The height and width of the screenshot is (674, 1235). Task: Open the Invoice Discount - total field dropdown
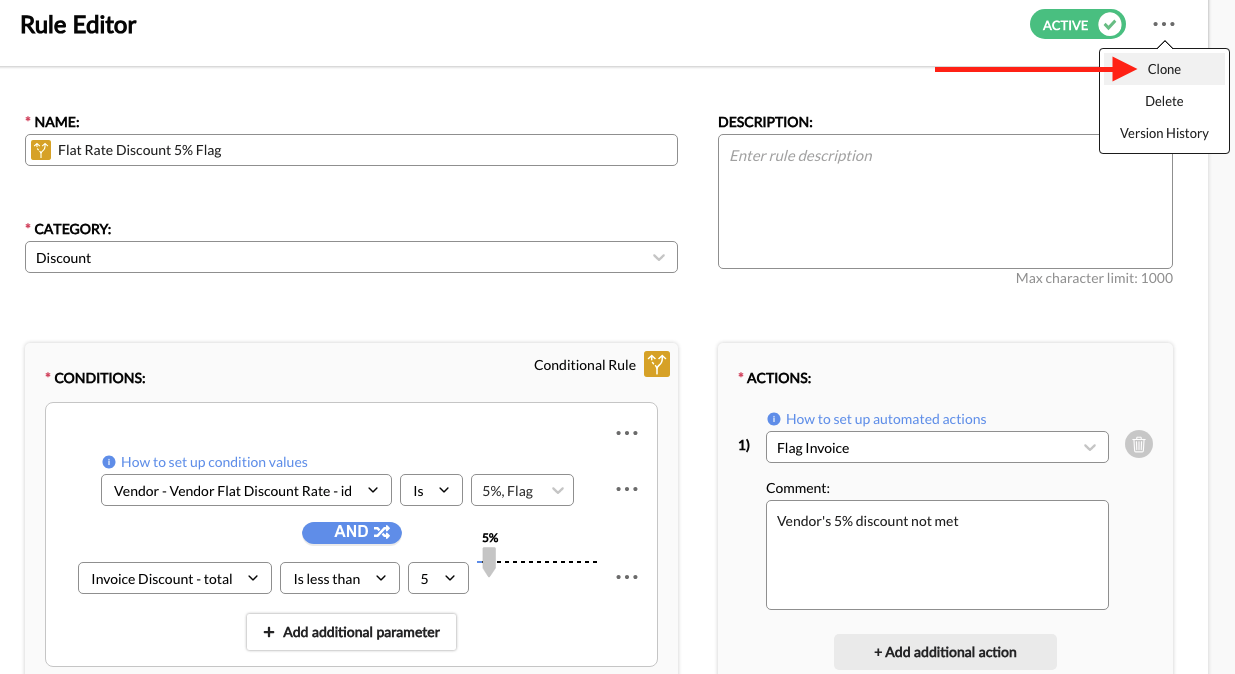pos(174,578)
